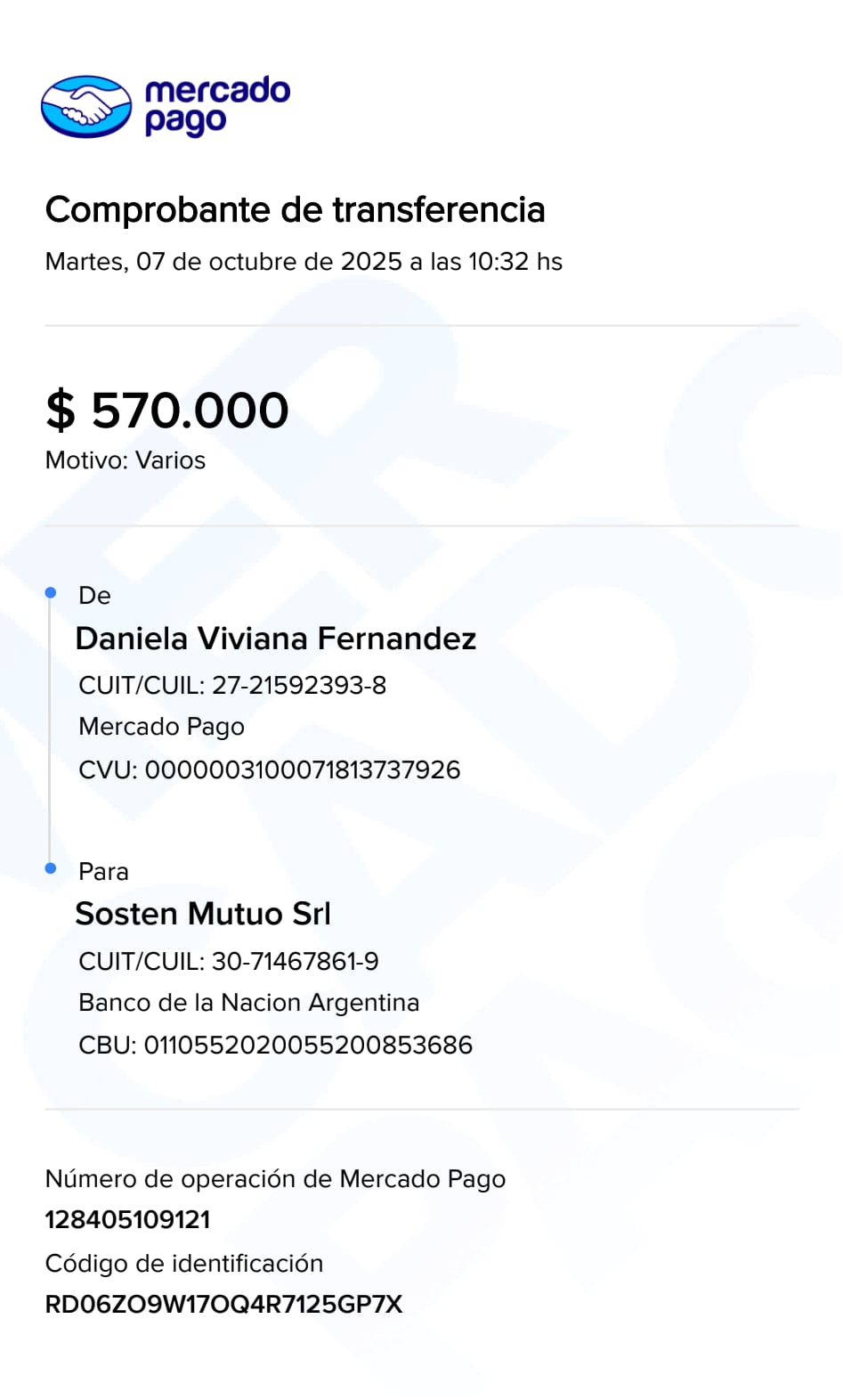
Task: Click the blue dot beside "De"
Action: coord(51,593)
